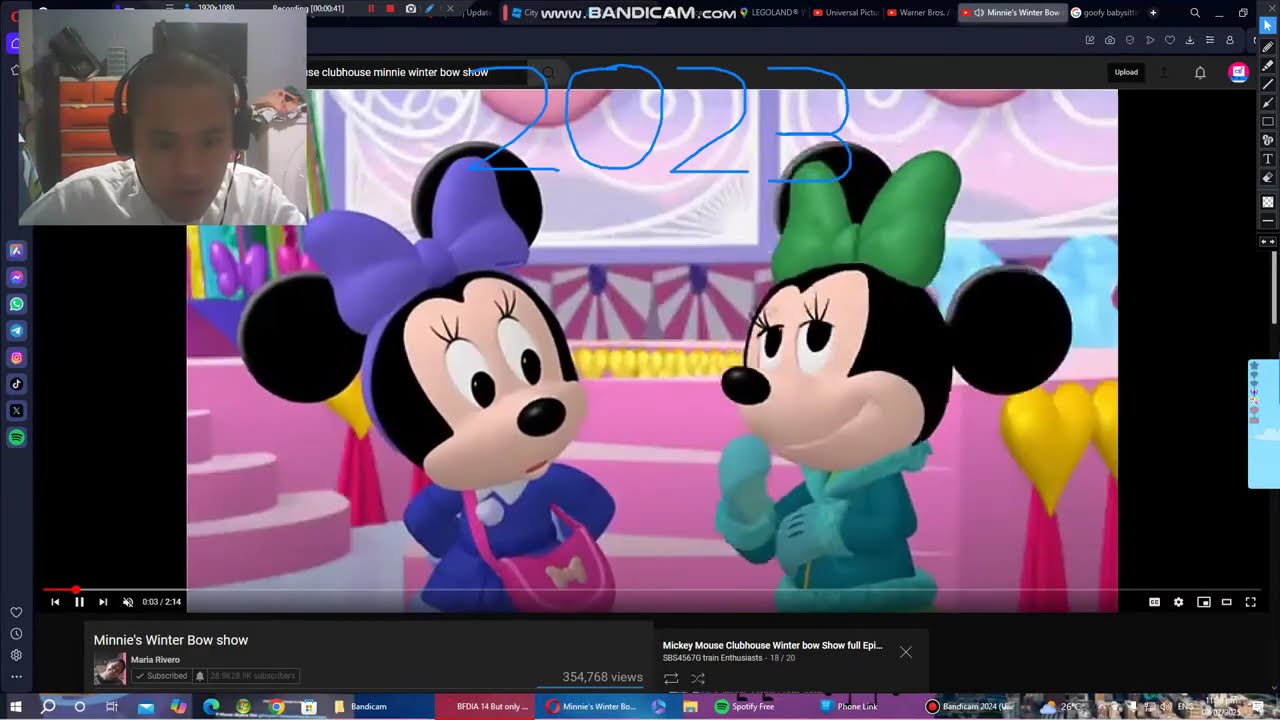The height and width of the screenshot is (720, 1280).
Task: Seek on the video progress bar
Action: pos(652,590)
